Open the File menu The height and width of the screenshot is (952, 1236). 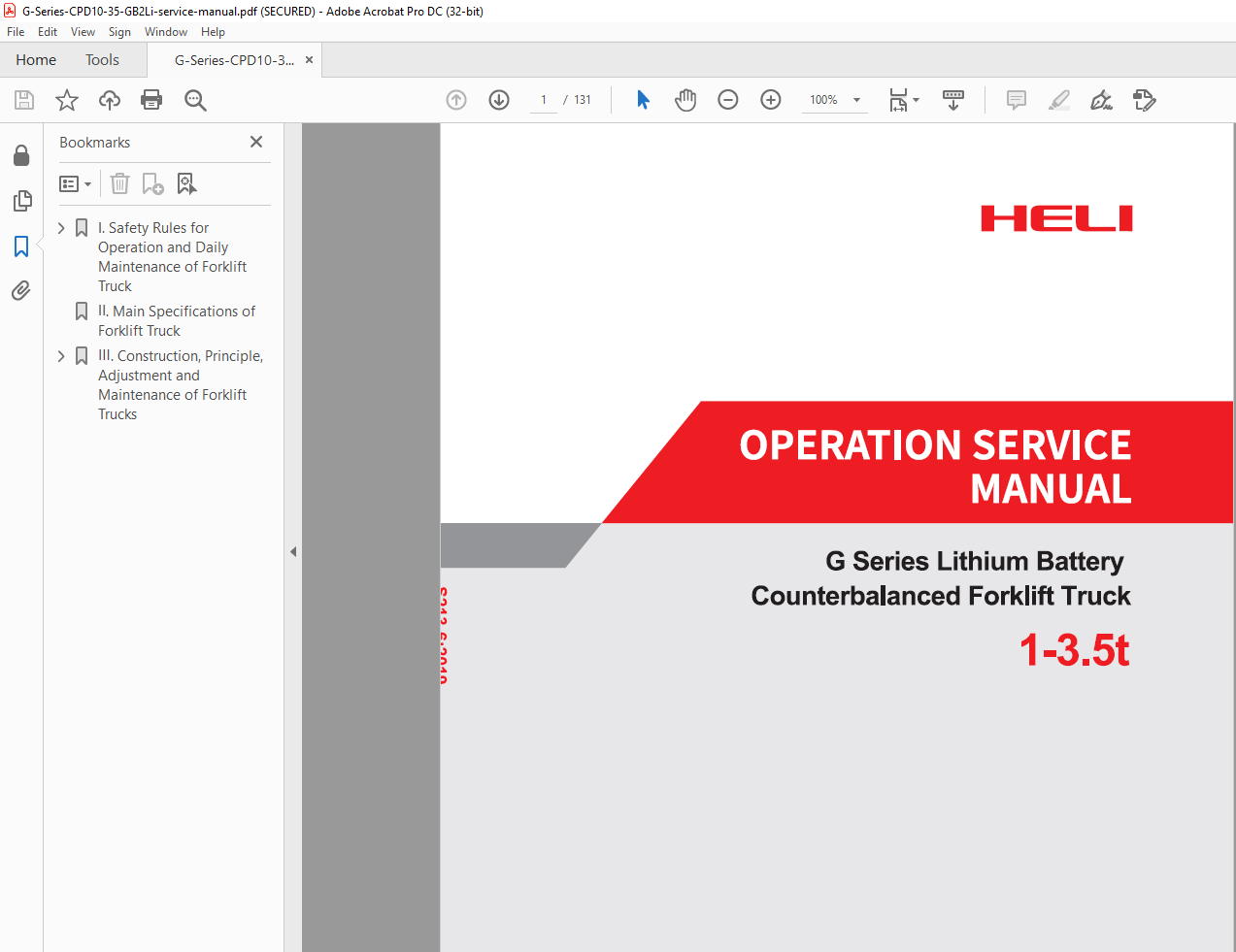[16, 32]
